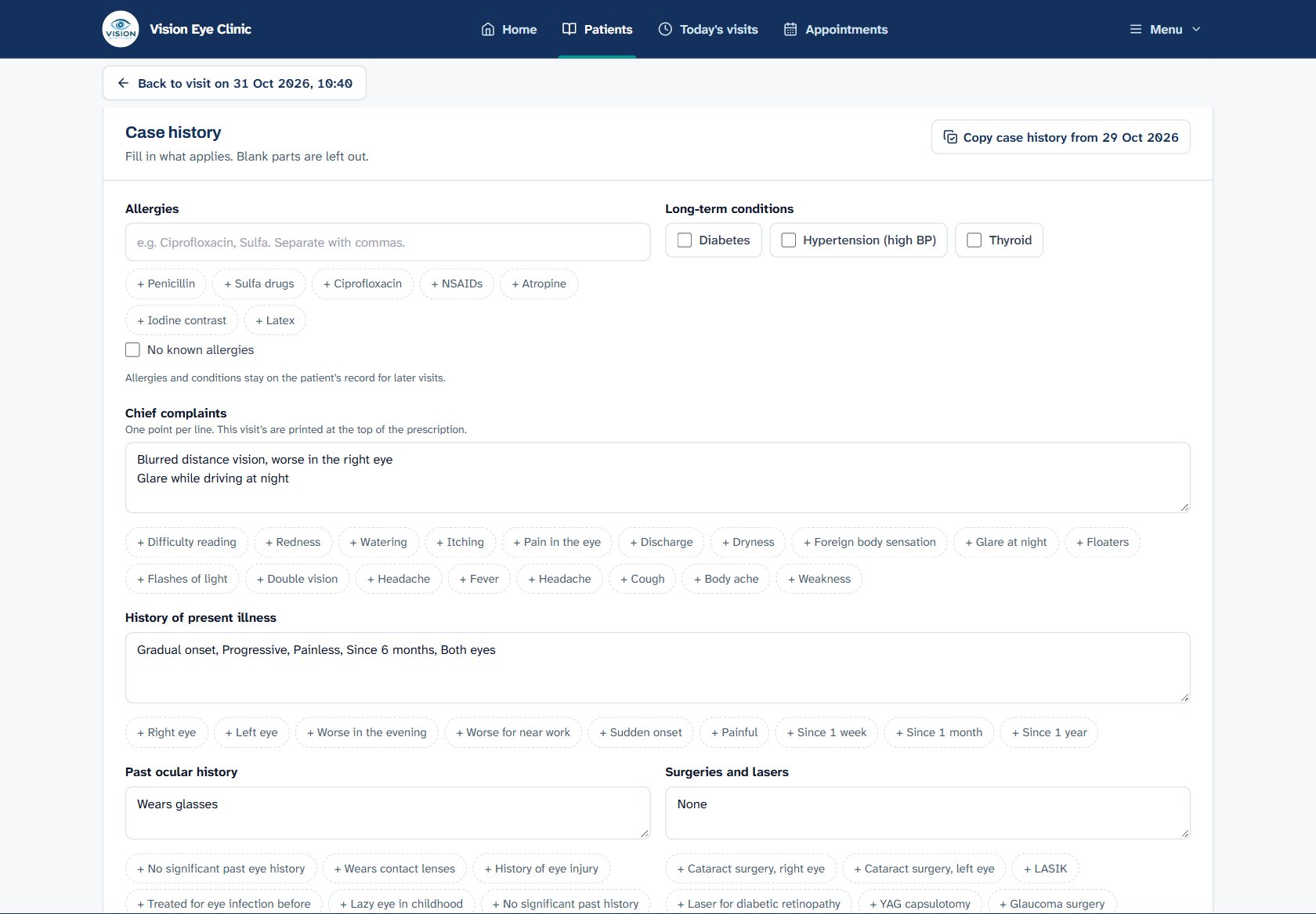Copy case history from 29 Oct 2026
The width and height of the screenshot is (1316, 914).
(x=1061, y=137)
